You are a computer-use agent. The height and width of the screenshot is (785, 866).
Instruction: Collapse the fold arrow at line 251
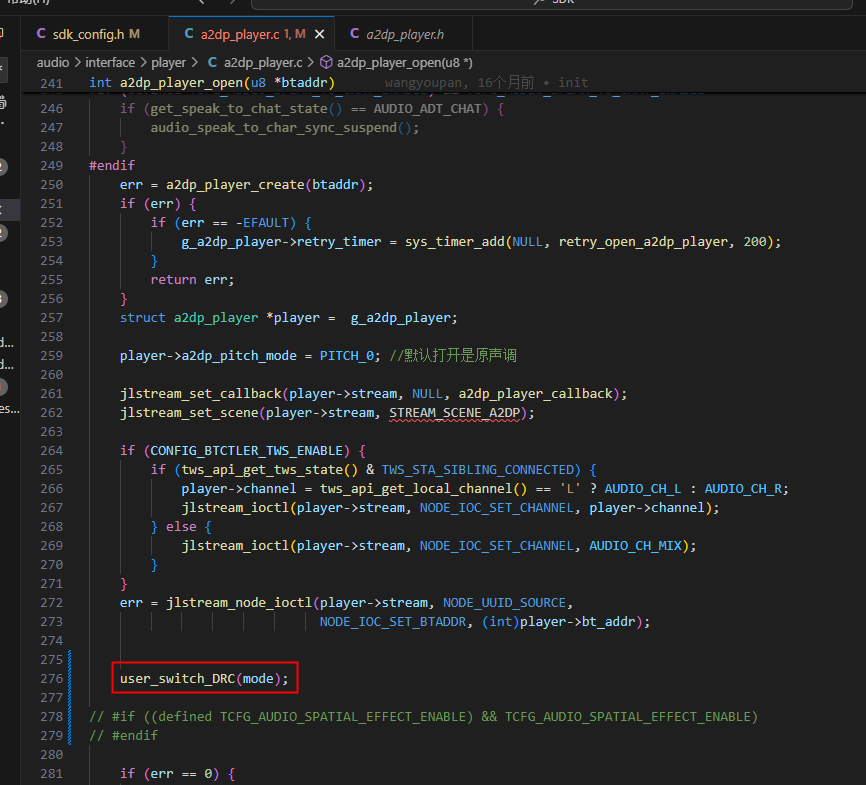point(78,204)
